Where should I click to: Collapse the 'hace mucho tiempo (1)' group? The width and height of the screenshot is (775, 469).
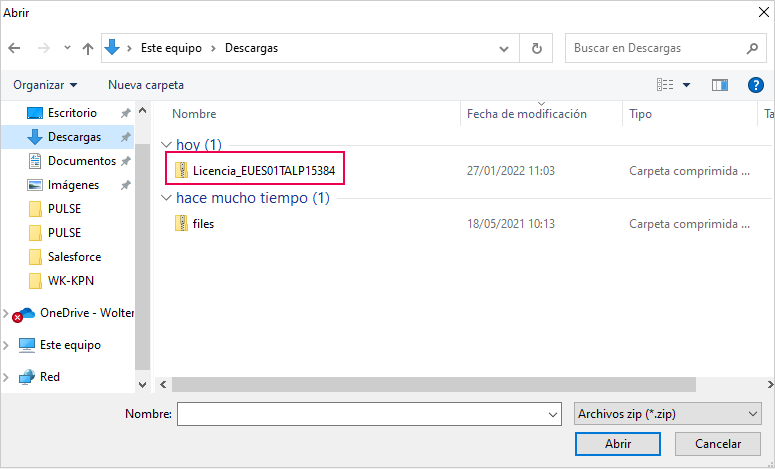(x=166, y=198)
